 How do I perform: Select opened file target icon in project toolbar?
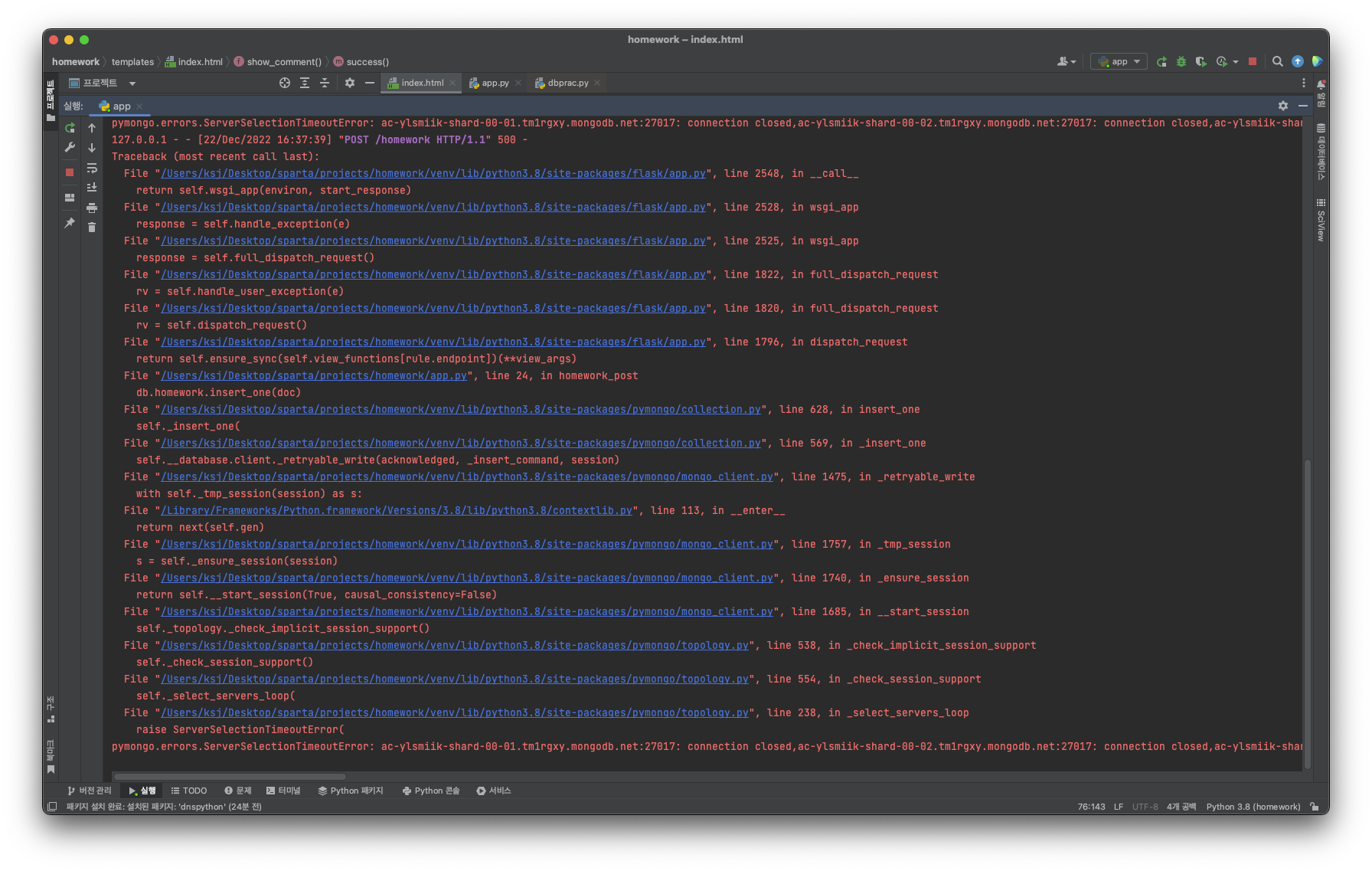click(x=285, y=83)
